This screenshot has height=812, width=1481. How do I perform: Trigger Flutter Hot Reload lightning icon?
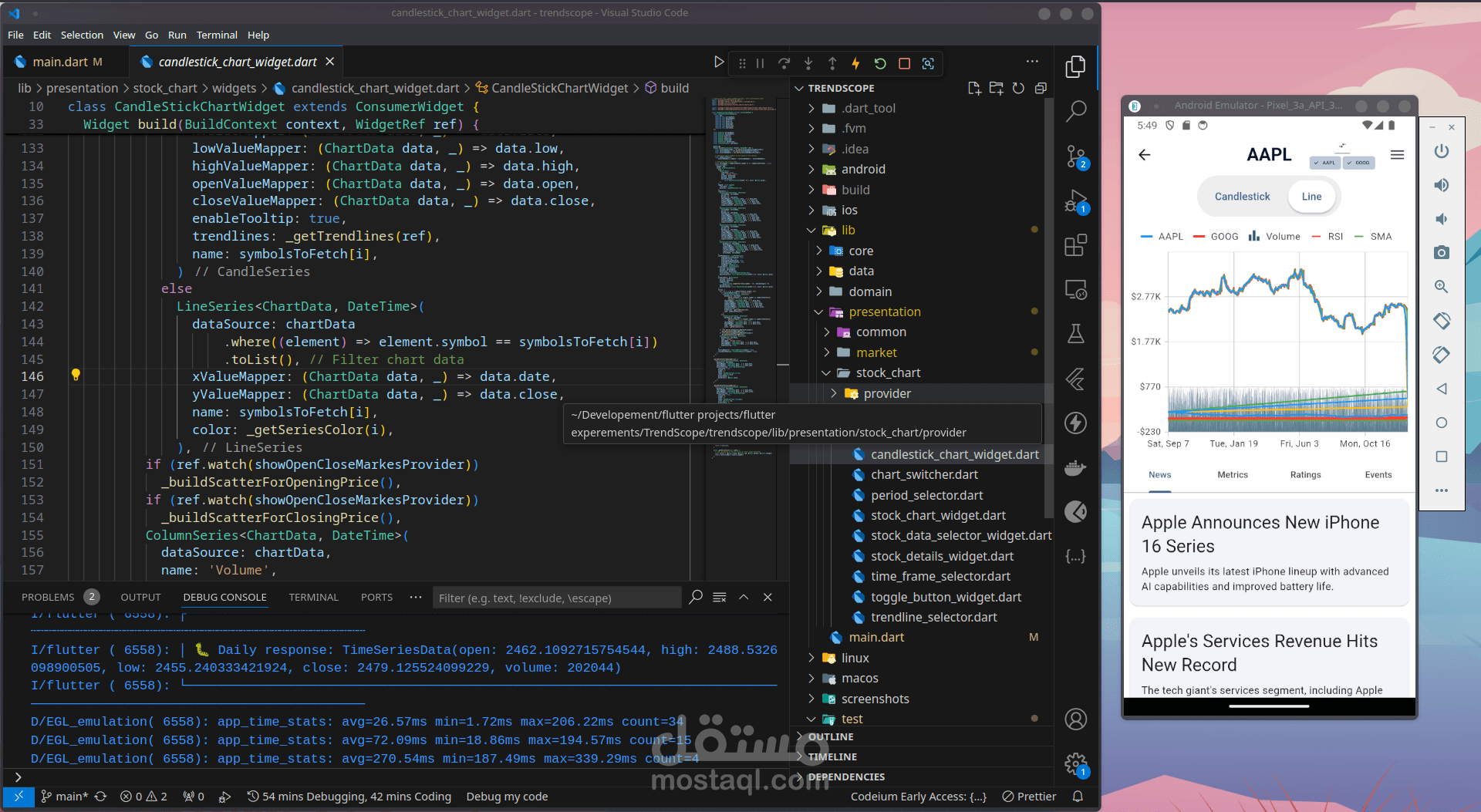(x=855, y=63)
